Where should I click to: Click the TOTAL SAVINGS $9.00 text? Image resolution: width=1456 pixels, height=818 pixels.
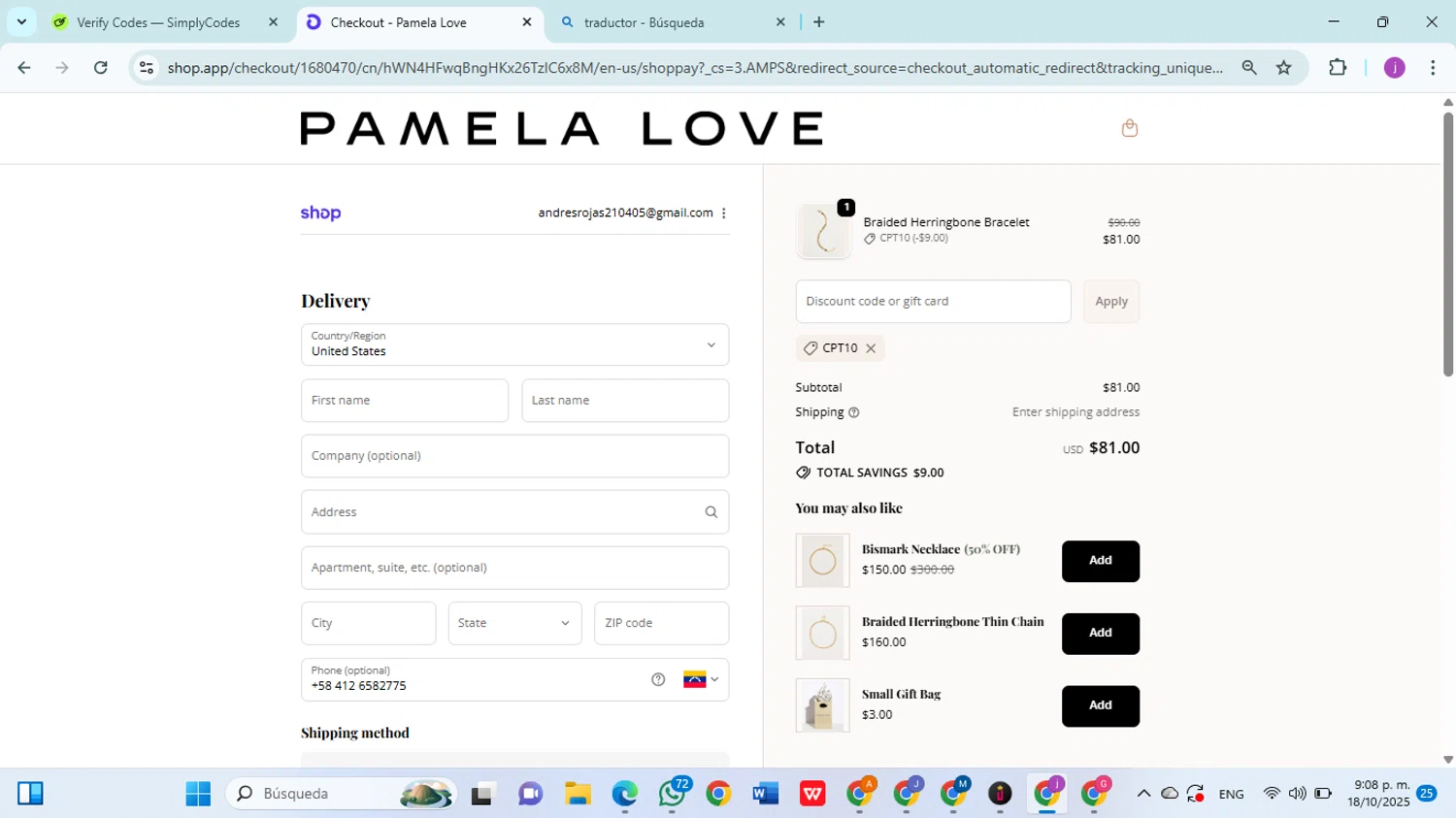tap(879, 474)
